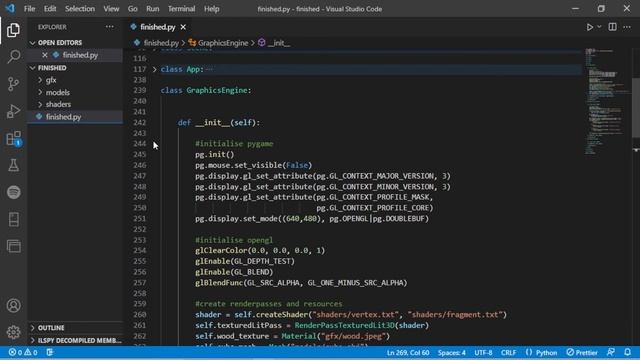Click the status bar document icon beside warnings
640x360 pixels.
pos(50,352)
